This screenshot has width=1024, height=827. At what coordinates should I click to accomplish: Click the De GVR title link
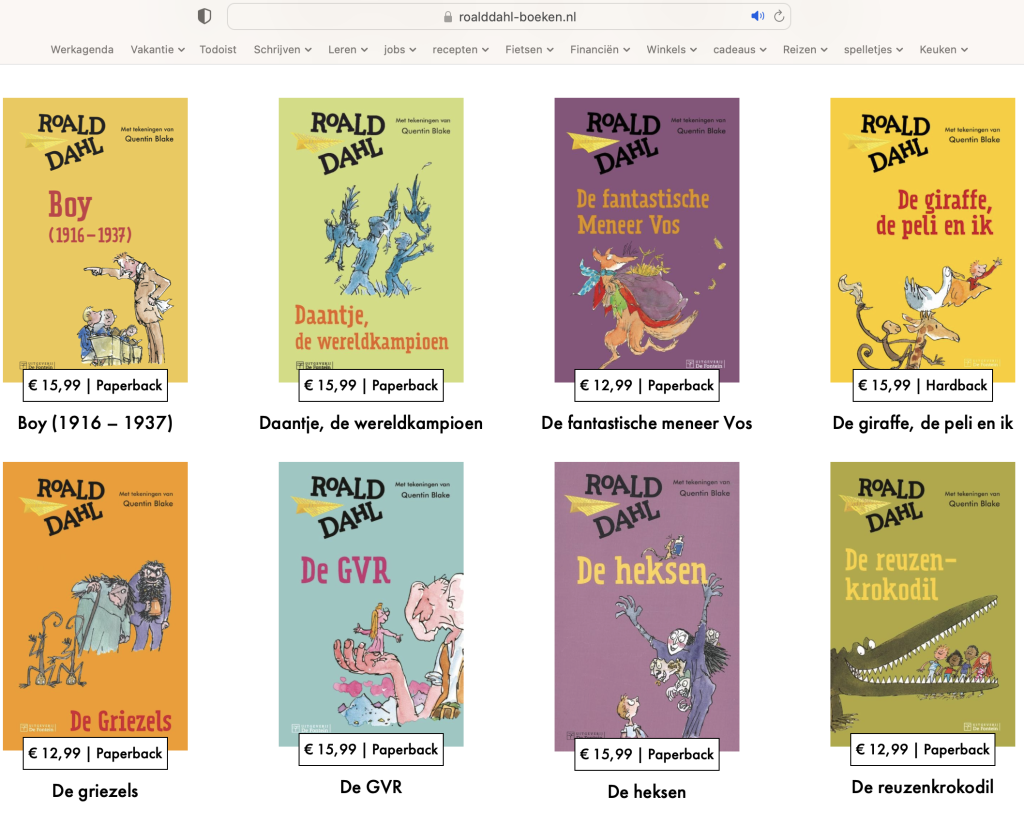point(371,787)
